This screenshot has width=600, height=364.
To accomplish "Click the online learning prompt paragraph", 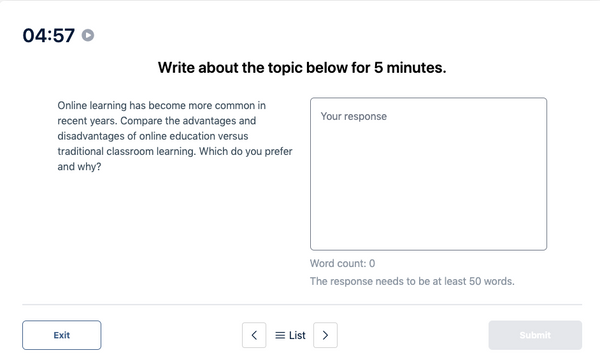I will 175,136.
